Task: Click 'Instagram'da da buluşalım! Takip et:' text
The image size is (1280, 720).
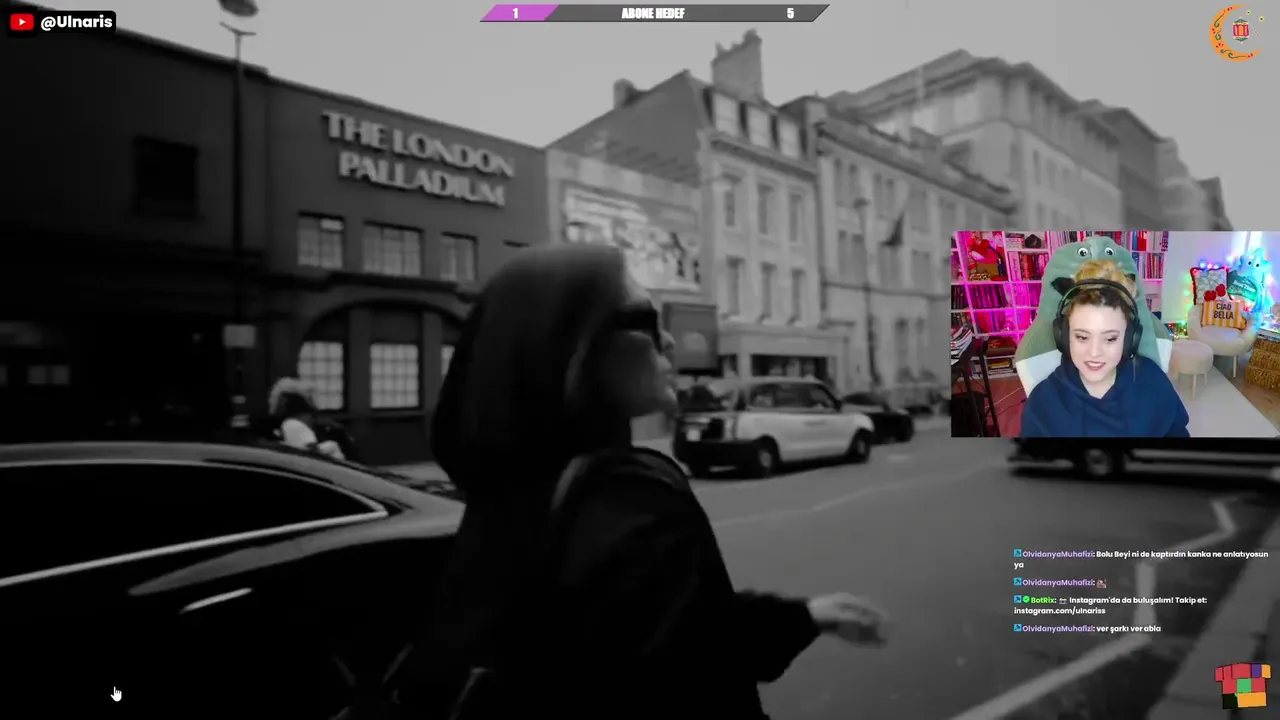Action: pyautogui.click(x=1138, y=600)
